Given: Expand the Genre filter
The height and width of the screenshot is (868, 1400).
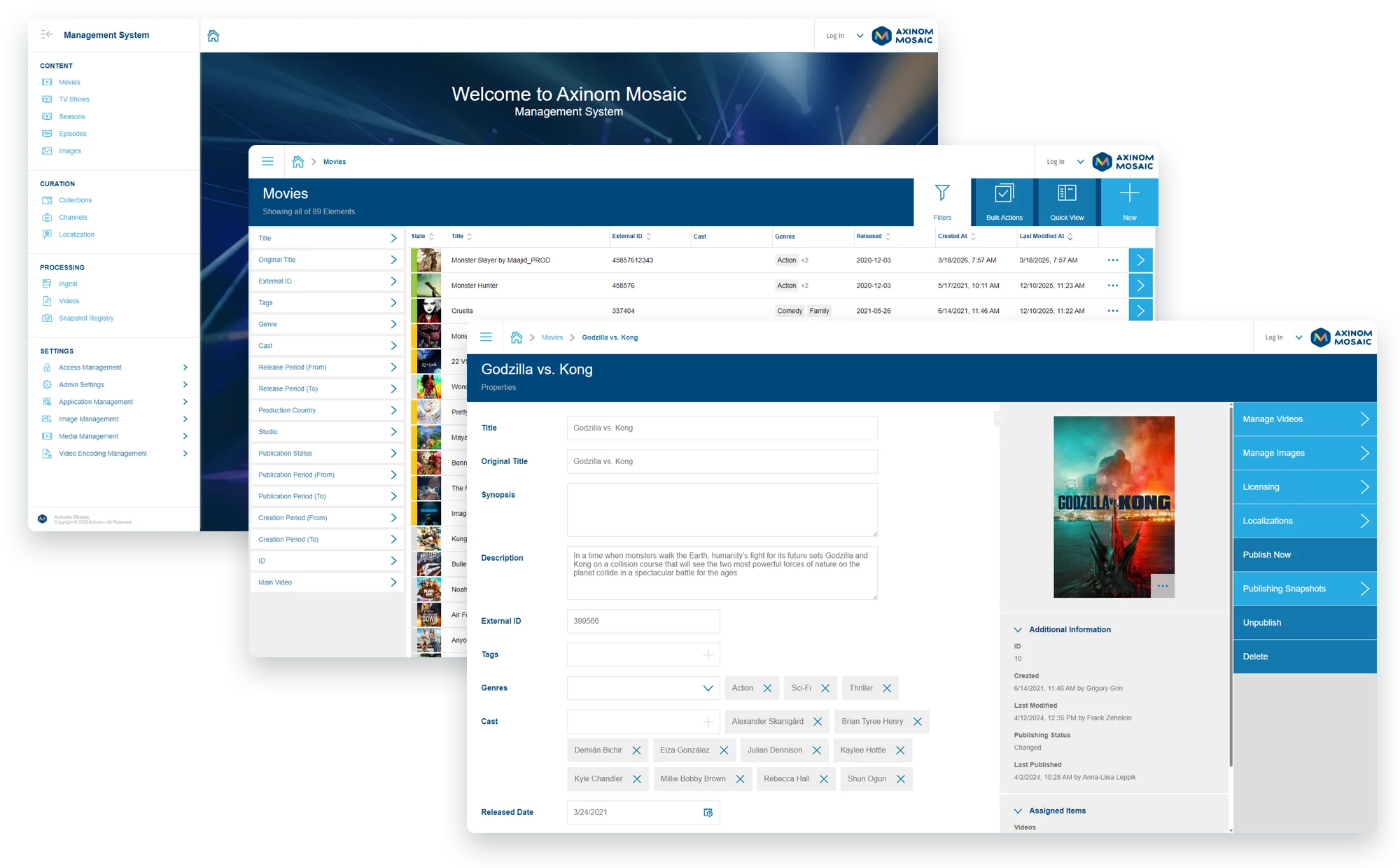Looking at the screenshot, I should click(x=327, y=324).
